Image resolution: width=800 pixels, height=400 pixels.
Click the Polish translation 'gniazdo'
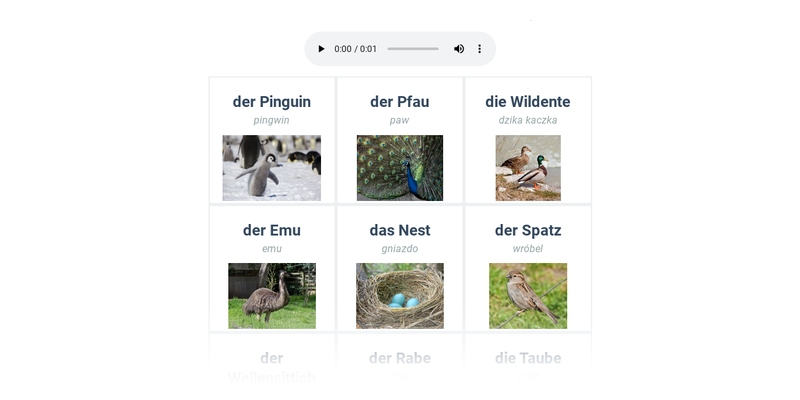coord(400,248)
